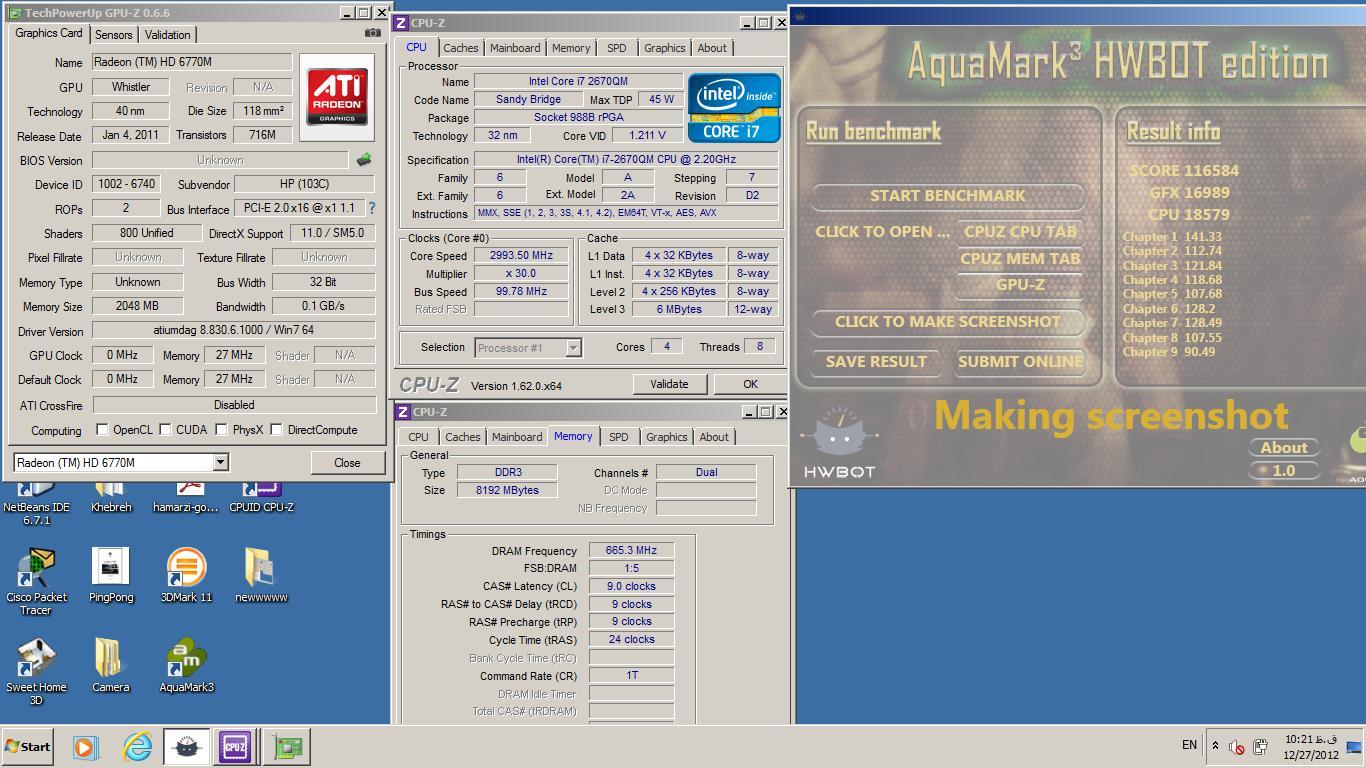
Task: Switch to Sensors tab in GPU-Z
Action: point(114,35)
